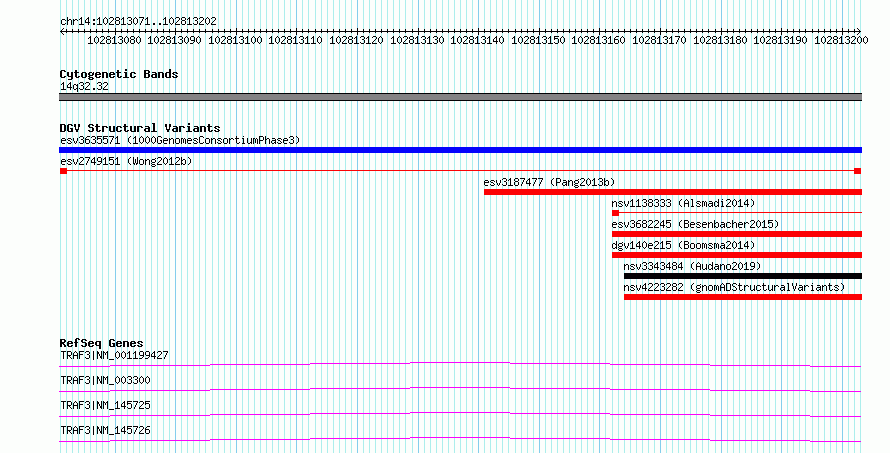Screen dimensions: 890x453
Task: Open variant label dgv140e215 (Boomsma2014)
Action: (683, 245)
